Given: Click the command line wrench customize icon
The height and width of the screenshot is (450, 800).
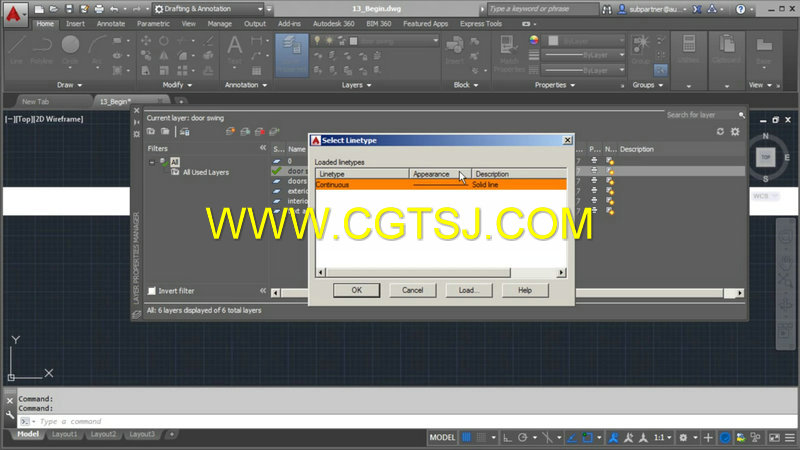Looking at the screenshot, I should coord(10,416).
